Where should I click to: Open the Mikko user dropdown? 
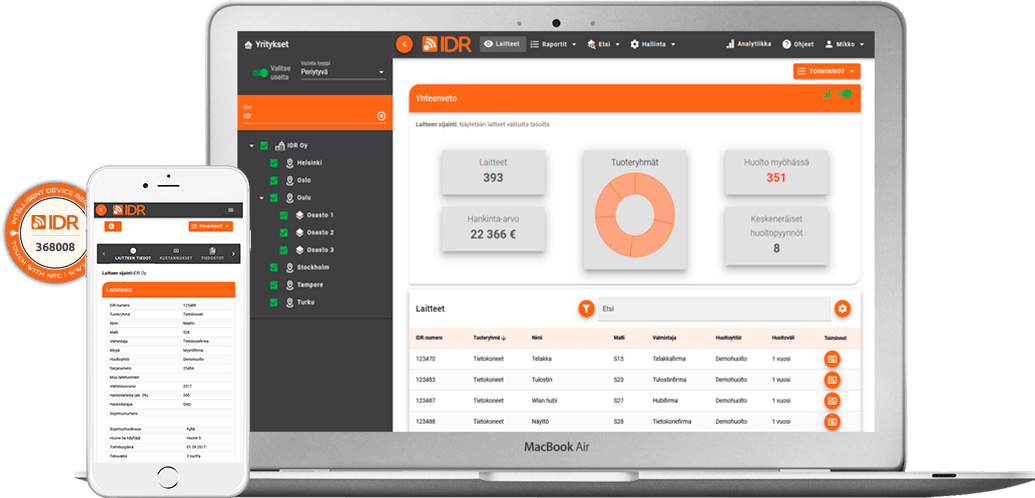click(x=844, y=44)
